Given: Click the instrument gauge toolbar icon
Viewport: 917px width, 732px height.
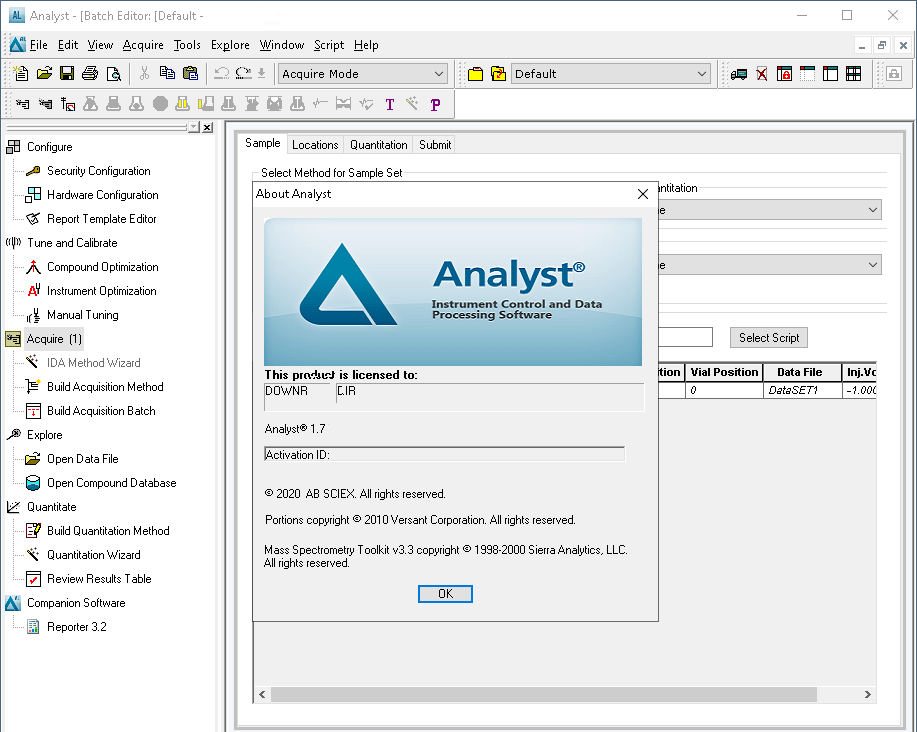Looking at the screenshot, I should point(68,104).
